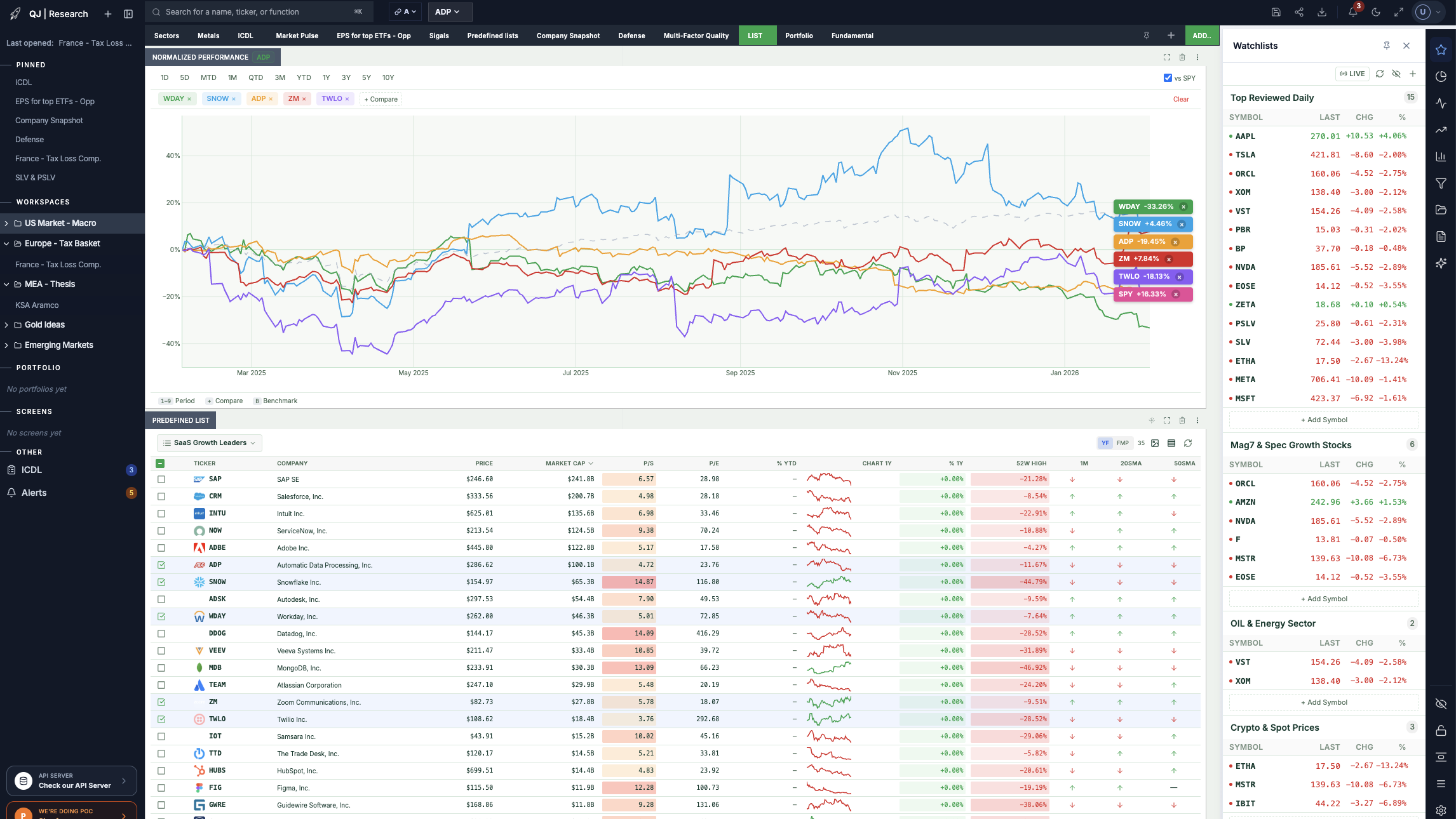This screenshot has width=1456, height=819.
Task: Open notifications bell with badge
Action: (x=1352, y=12)
